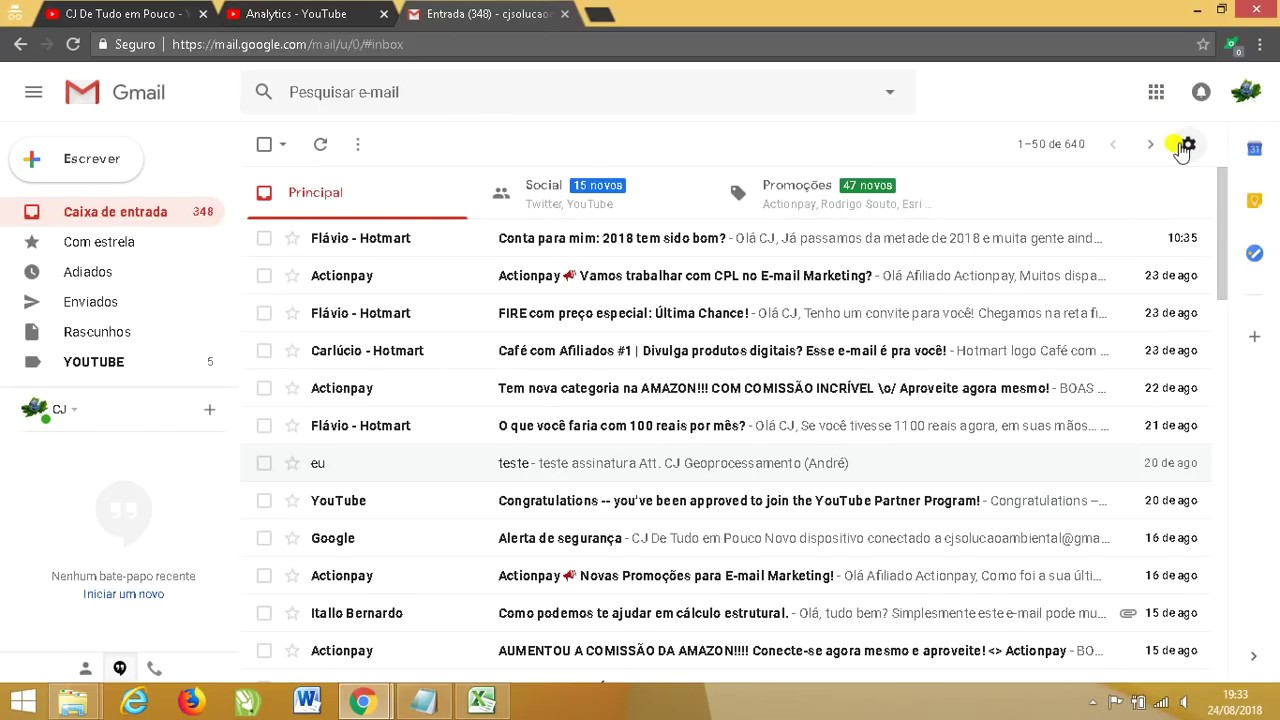Star the Flávio - Hotmart 10:35 email
Image resolution: width=1280 pixels, height=720 pixels.
(x=292, y=238)
